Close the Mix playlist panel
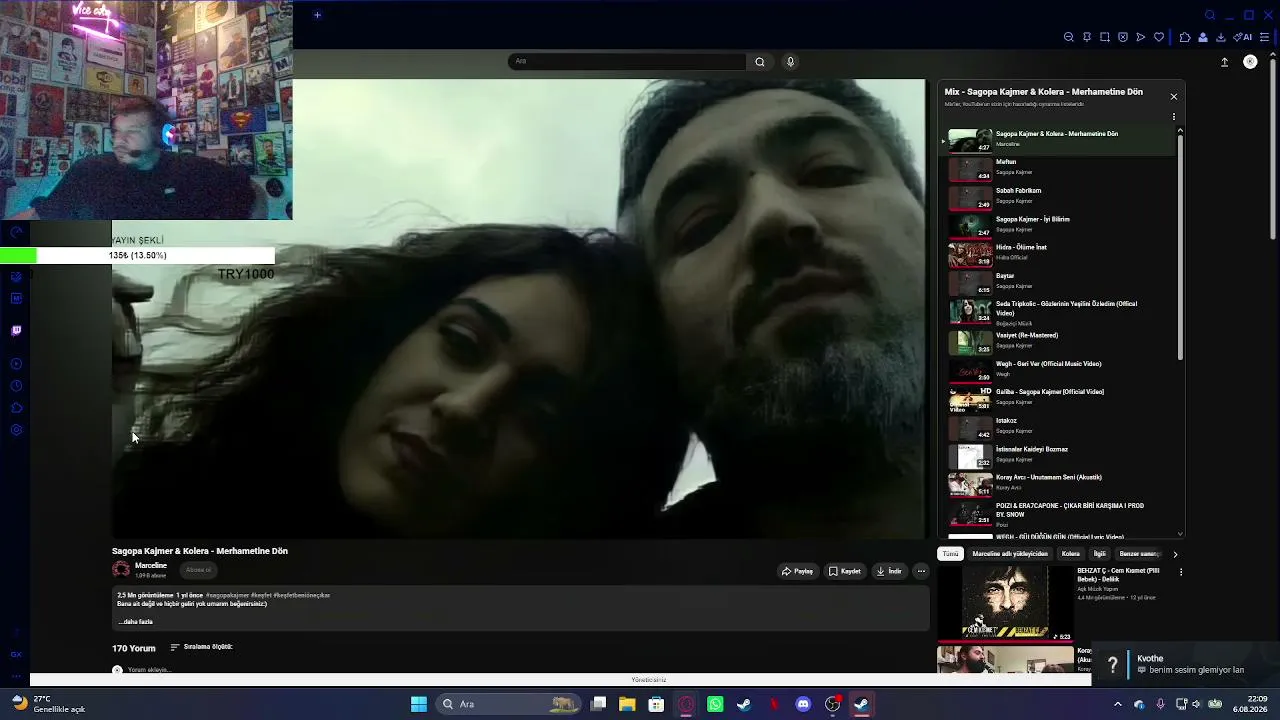The width and height of the screenshot is (1280, 720). [x=1174, y=97]
